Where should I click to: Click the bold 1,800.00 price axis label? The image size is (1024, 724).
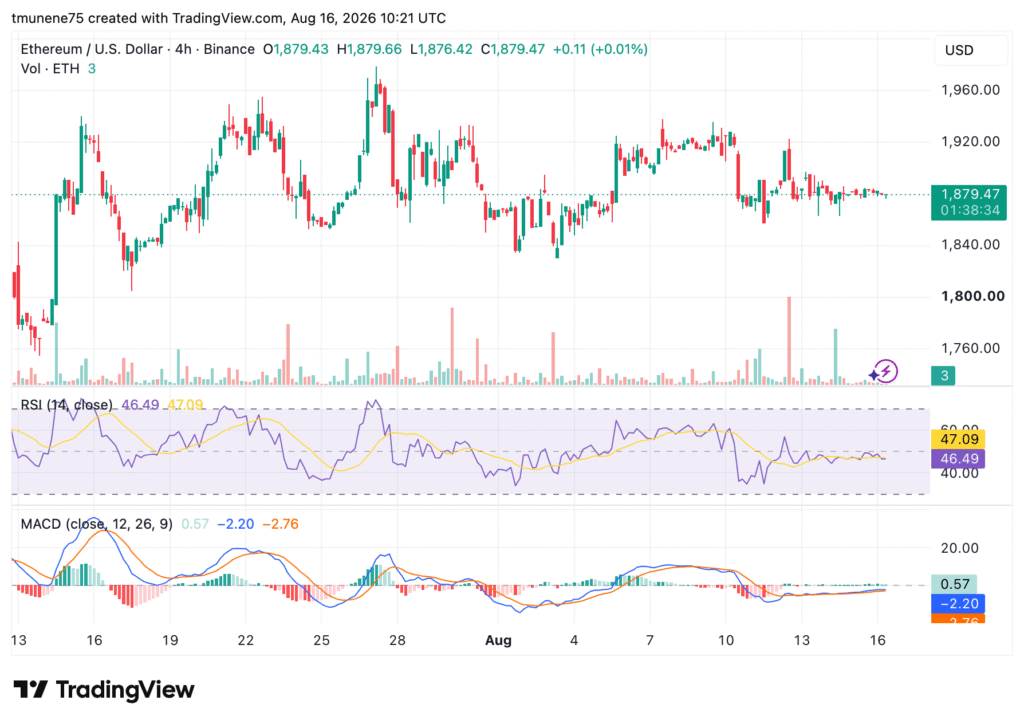pos(972,296)
